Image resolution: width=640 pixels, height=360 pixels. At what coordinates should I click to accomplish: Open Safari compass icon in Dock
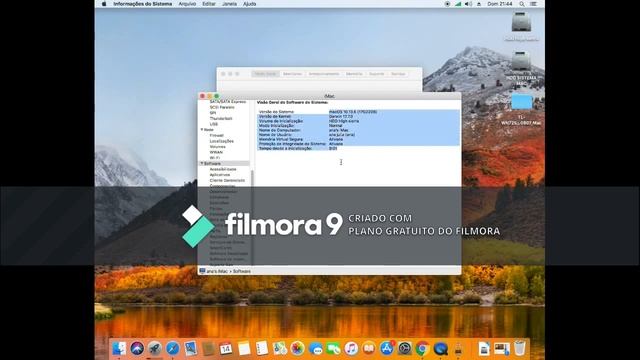(x=173, y=348)
